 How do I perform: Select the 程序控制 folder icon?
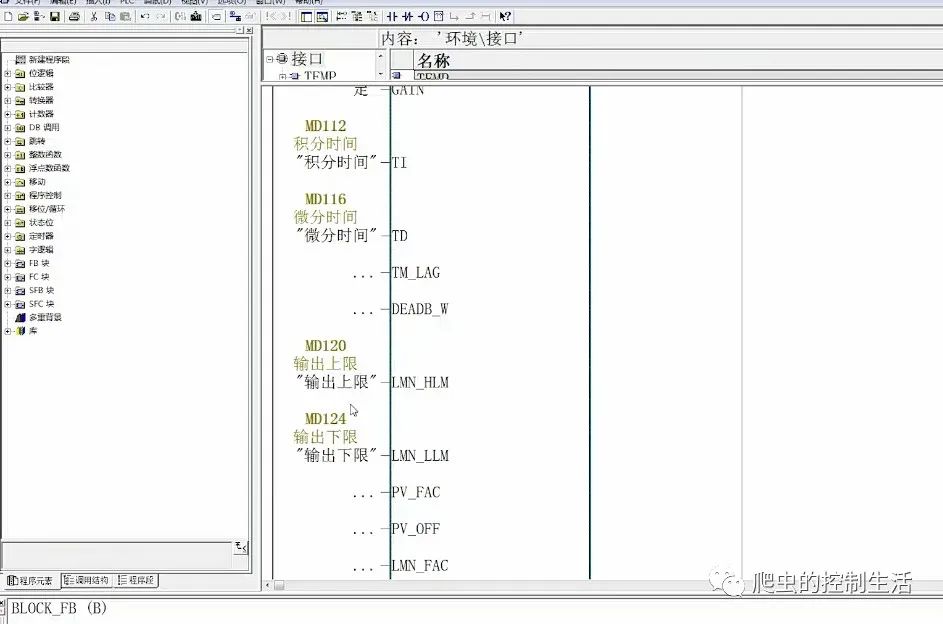tap(20, 195)
